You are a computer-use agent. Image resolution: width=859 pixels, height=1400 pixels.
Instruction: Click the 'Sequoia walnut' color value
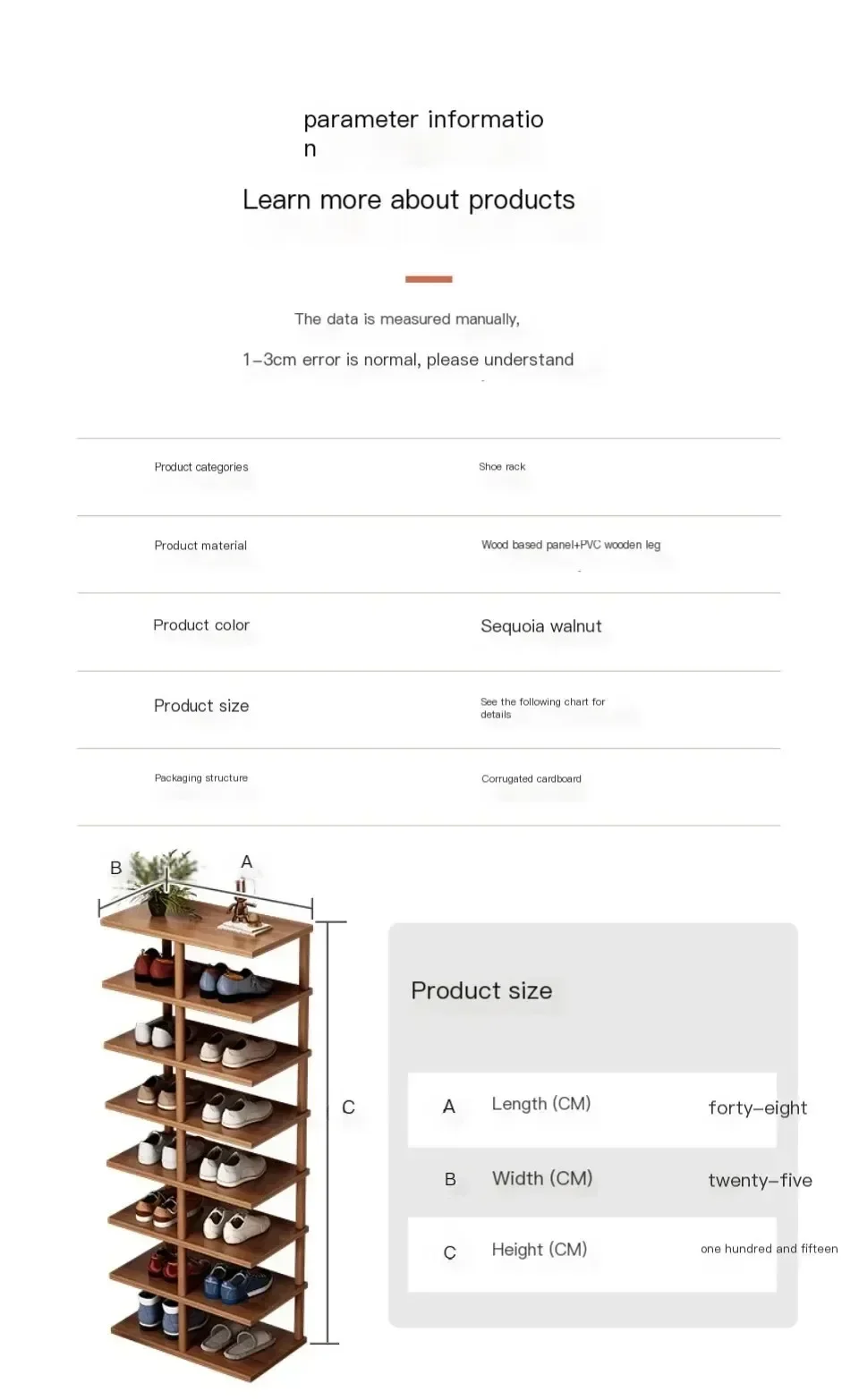541,626
